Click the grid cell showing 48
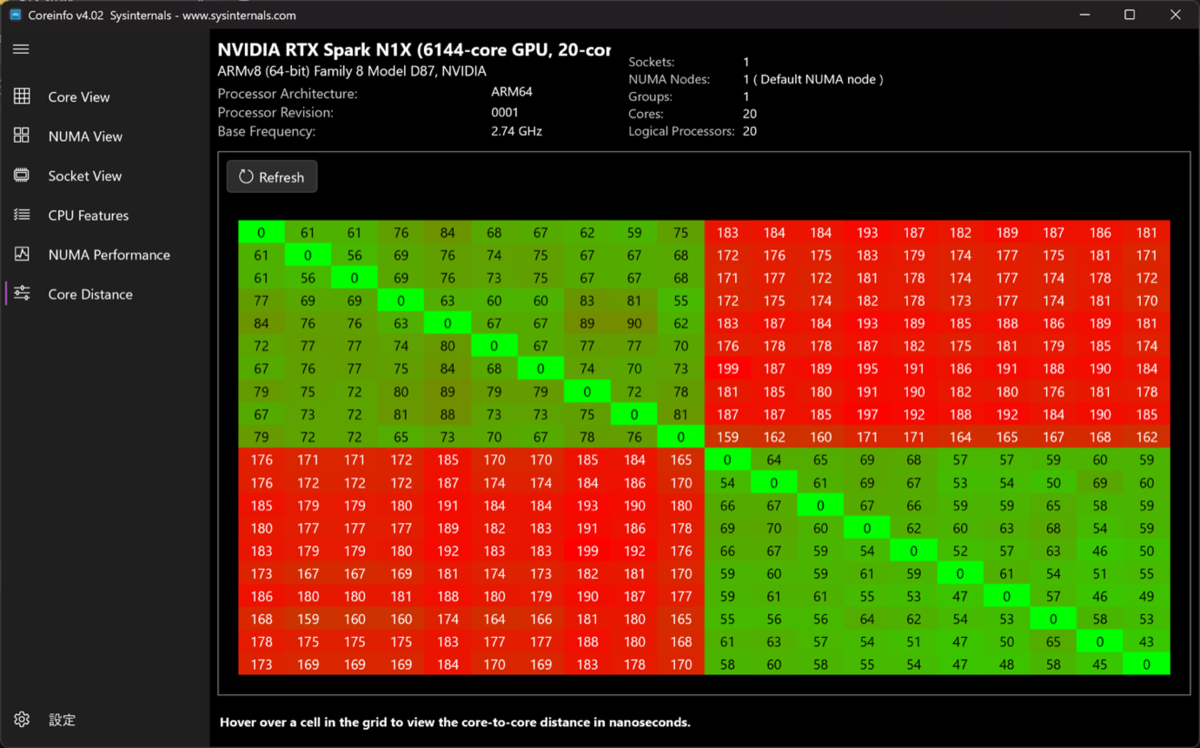 [x=1006, y=664]
